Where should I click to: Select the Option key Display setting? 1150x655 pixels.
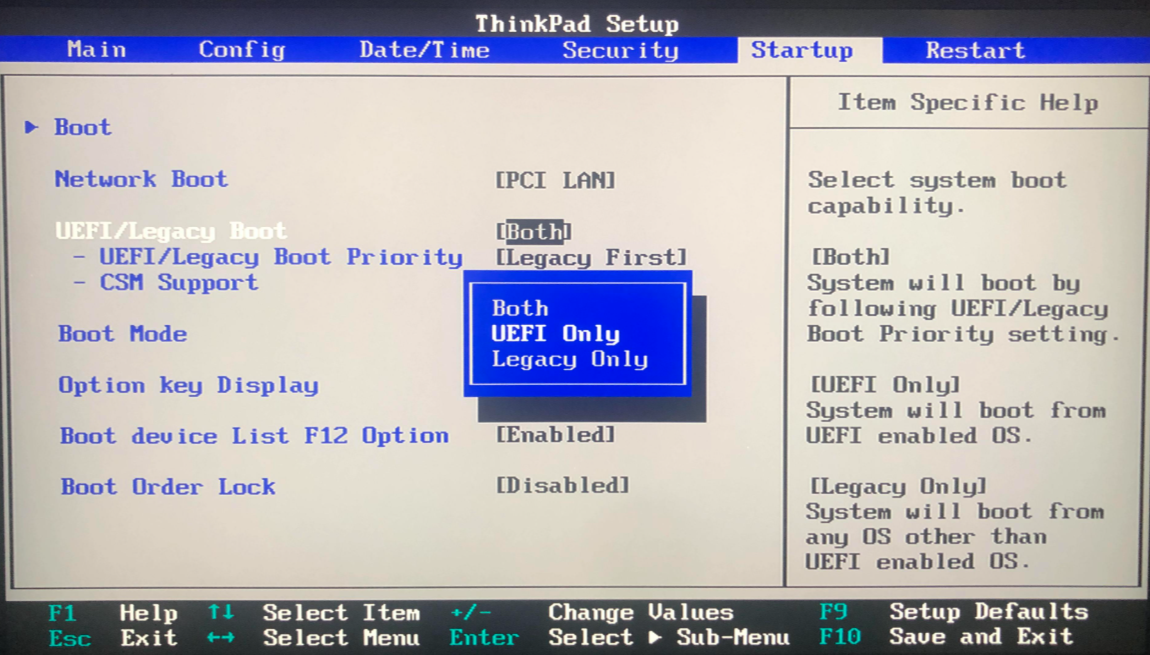click(188, 386)
